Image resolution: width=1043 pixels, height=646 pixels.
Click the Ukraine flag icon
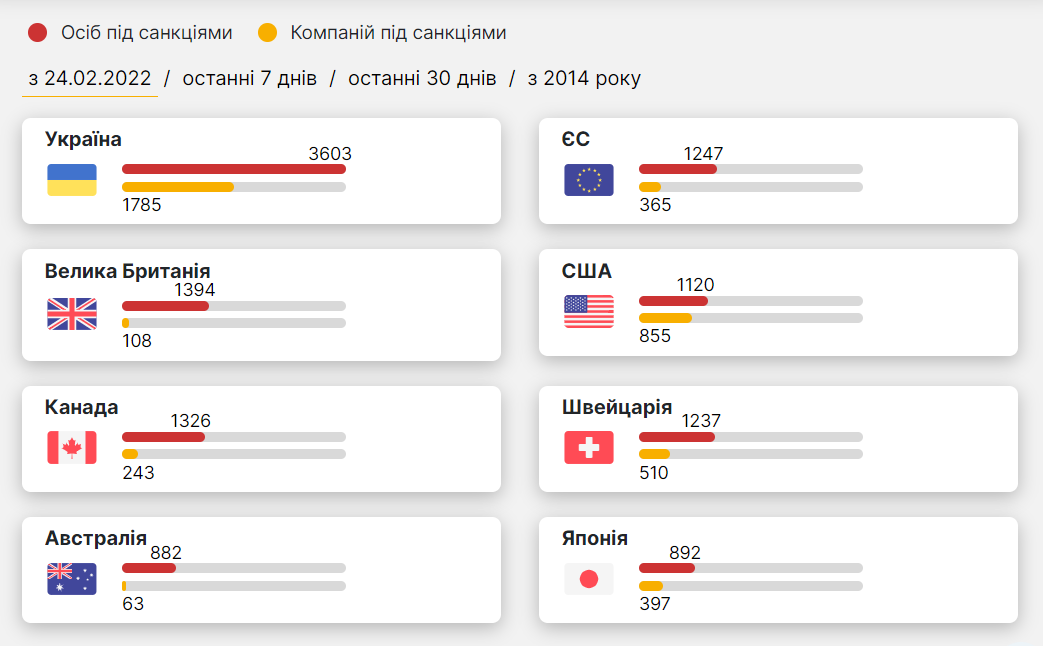(72, 180)
